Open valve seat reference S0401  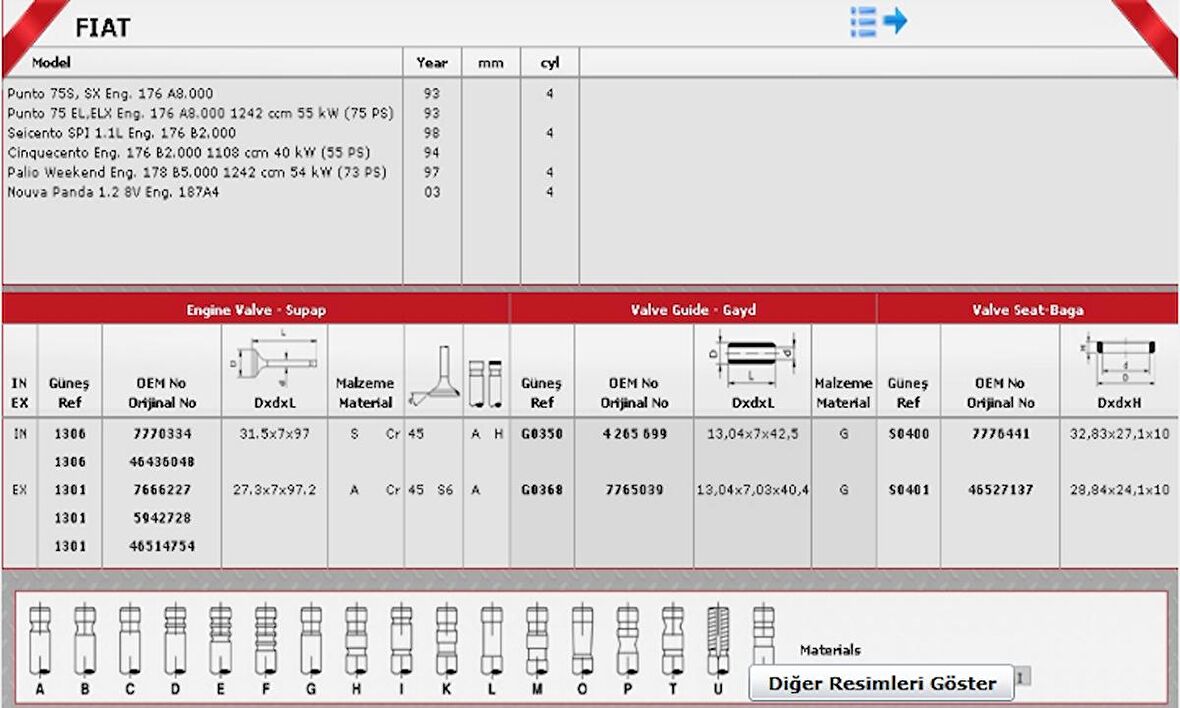(908, 491)
